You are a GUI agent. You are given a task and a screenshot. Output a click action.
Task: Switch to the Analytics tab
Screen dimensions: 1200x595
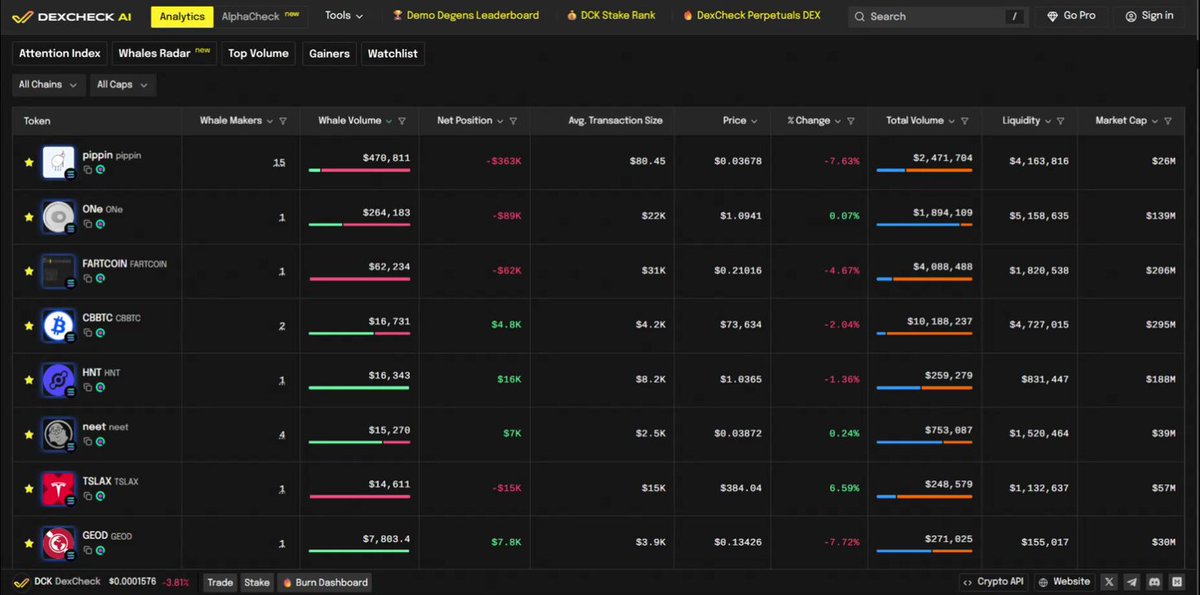pos(182,16)
